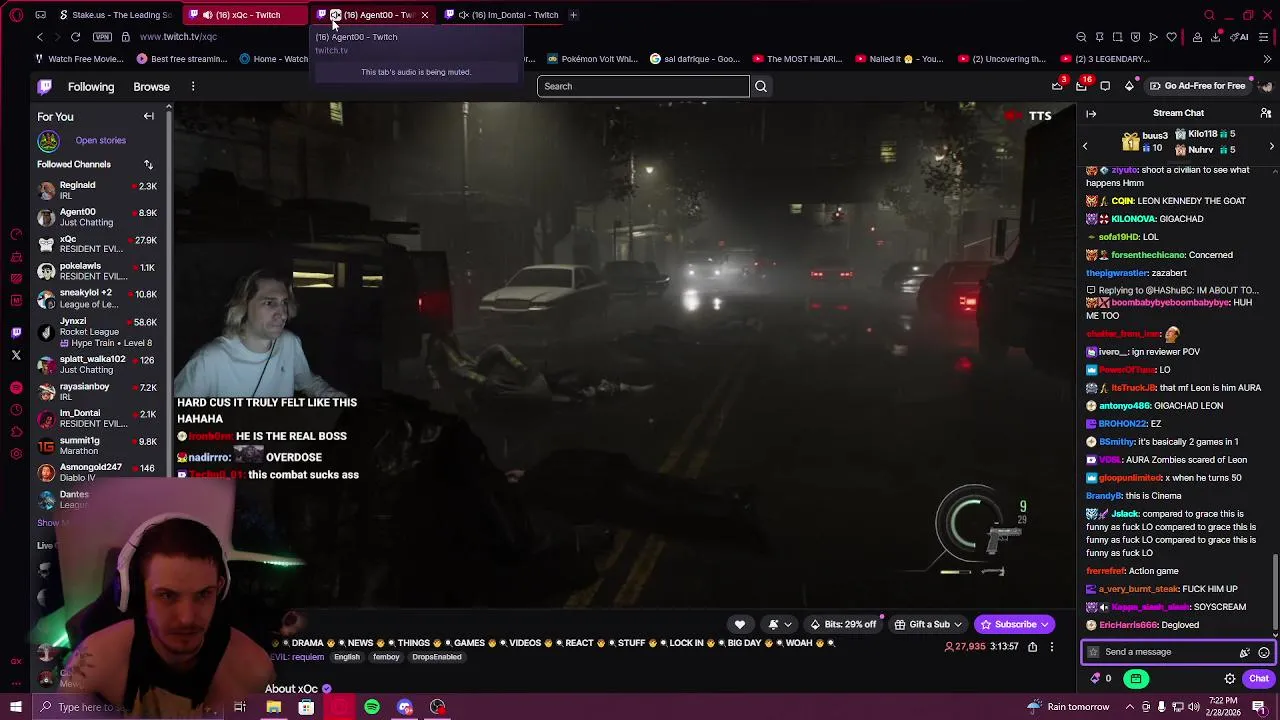Open Jynxzi channel in sidebar
The image size is (1280, 720).
click(97, 332)
